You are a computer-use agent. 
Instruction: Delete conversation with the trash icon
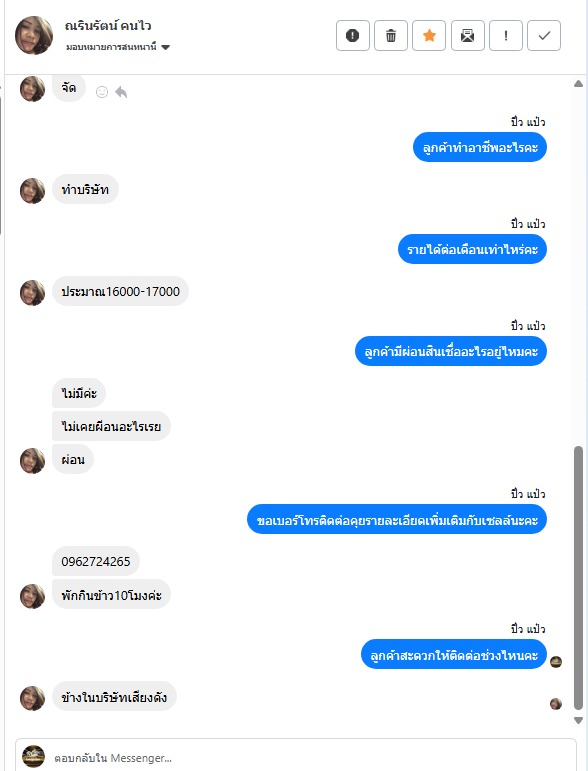(x=391, y=35)
